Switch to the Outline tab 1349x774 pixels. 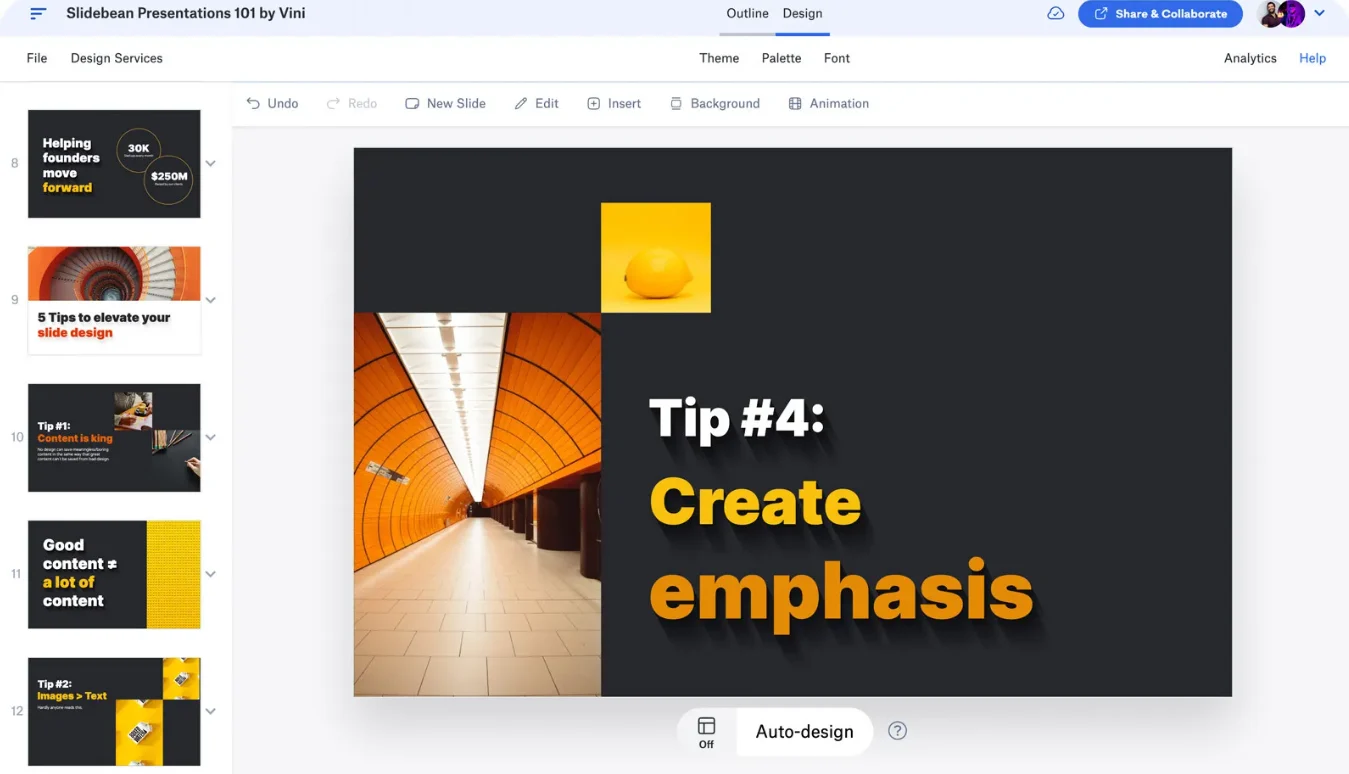coord(747,14)
